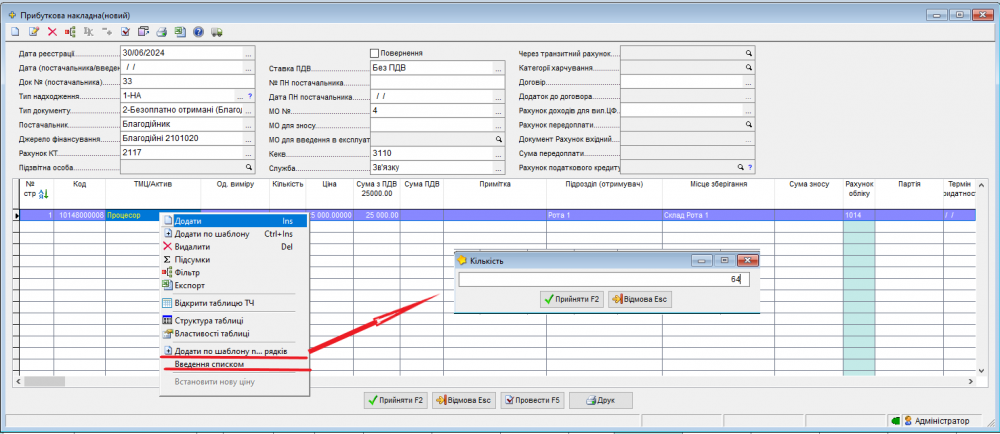The width and height of the screenshot is (1000, 434).
Task: Click the sort icon in № стр header
Action: 41,193
